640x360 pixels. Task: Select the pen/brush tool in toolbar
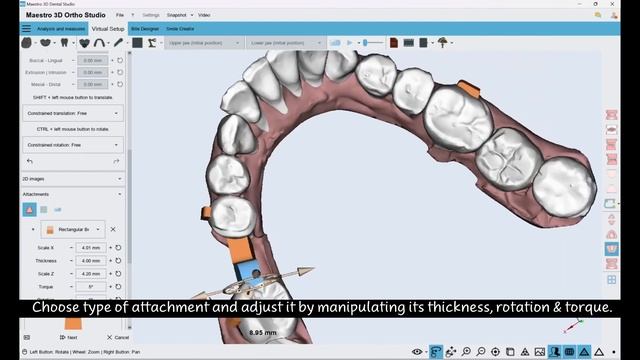point(118,42)
